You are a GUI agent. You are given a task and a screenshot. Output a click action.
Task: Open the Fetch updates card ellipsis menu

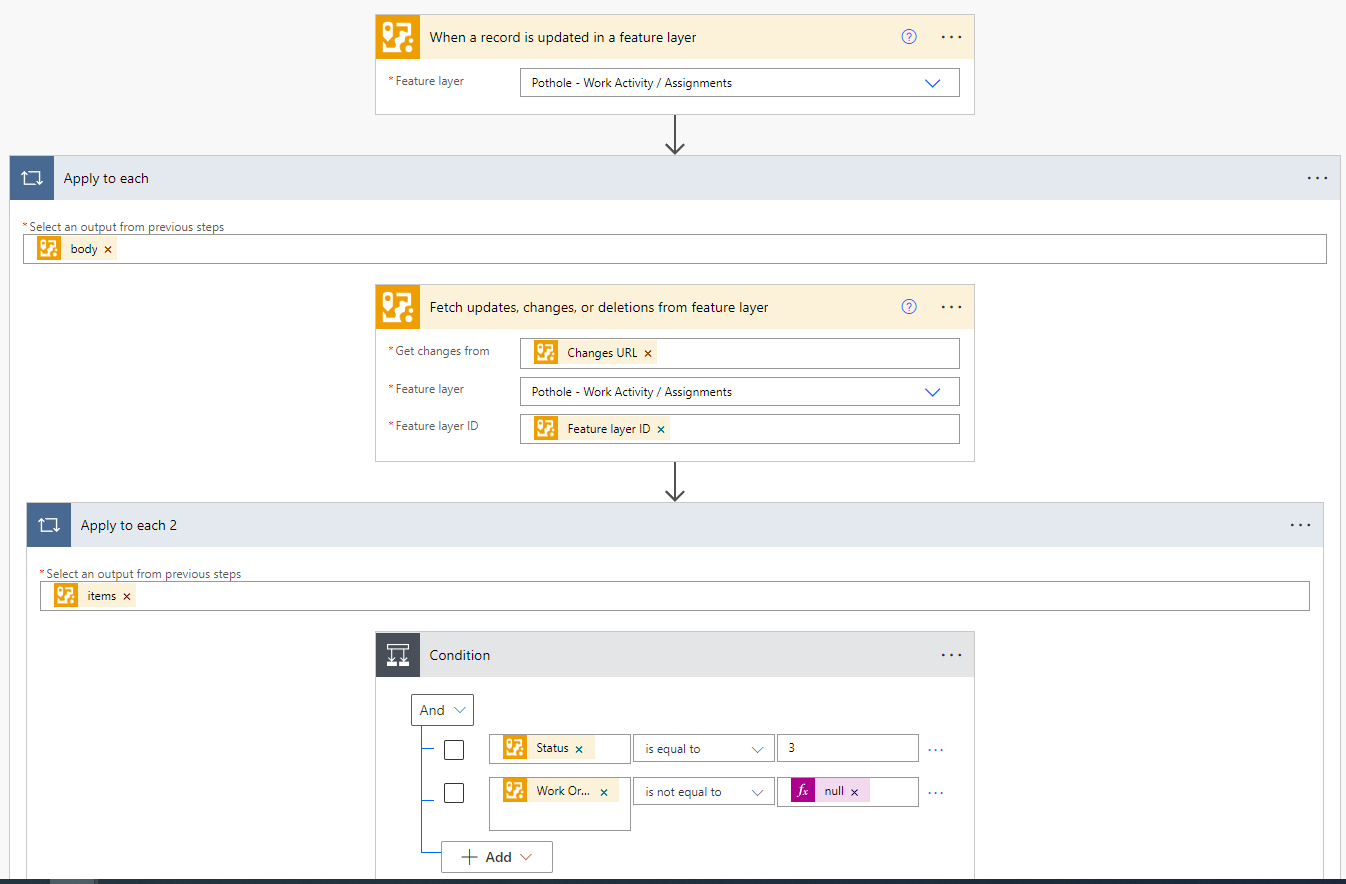(x=951, y=307)
